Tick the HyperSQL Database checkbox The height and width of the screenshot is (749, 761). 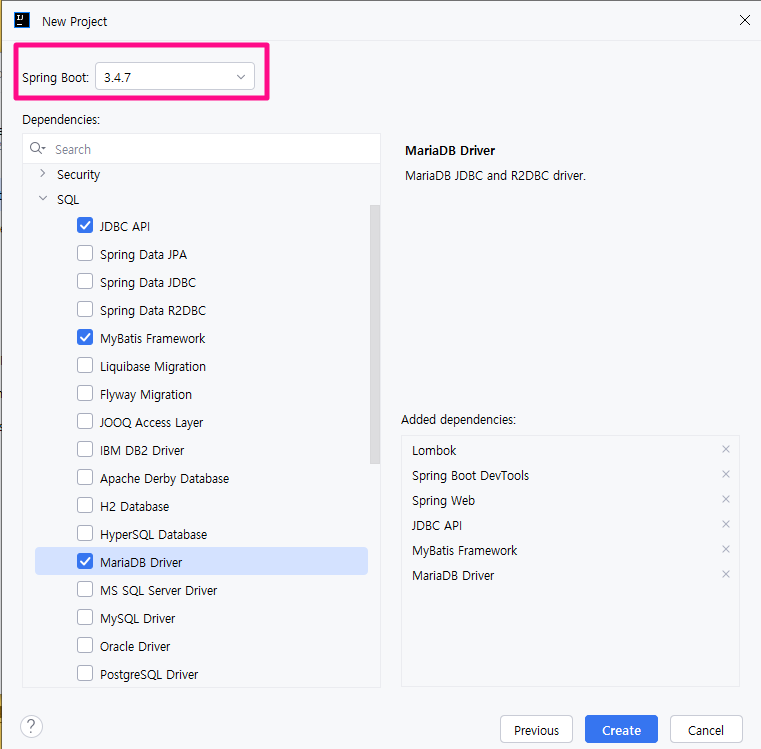click(x=85, y=533)
